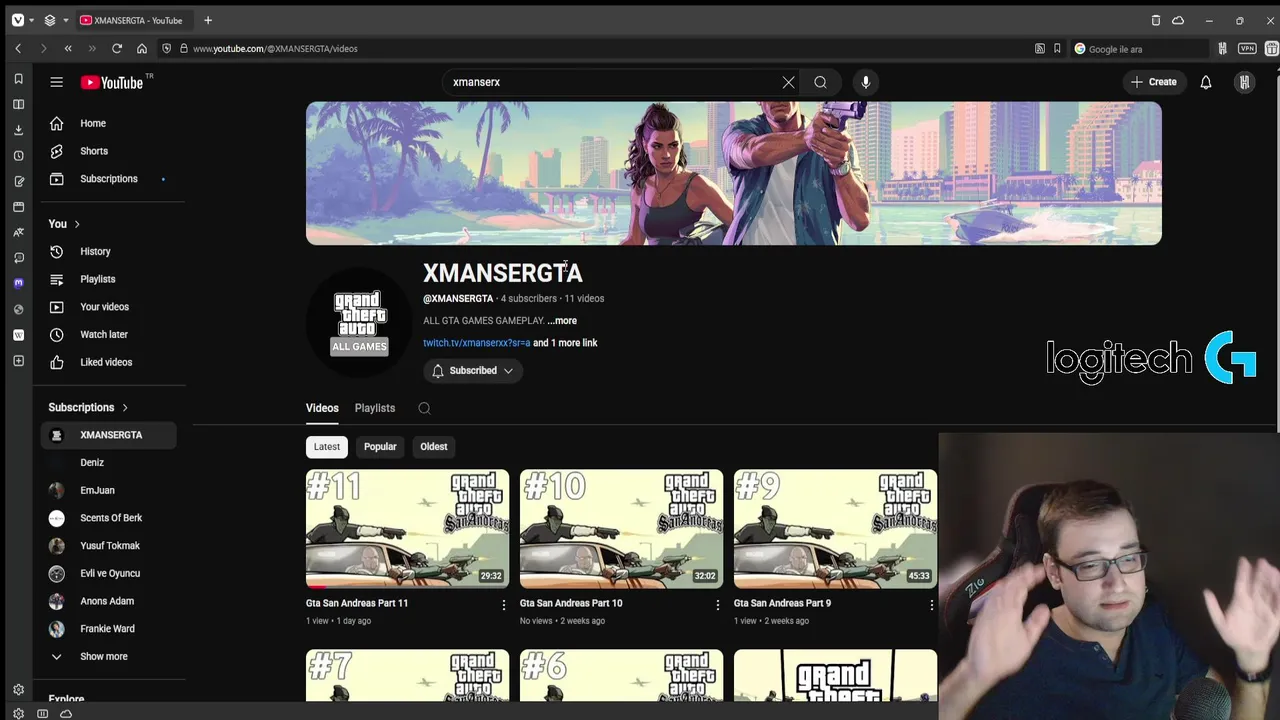This screenshot has width=1280, height=720.
Task: Open Watch later list
Action: 109,334
